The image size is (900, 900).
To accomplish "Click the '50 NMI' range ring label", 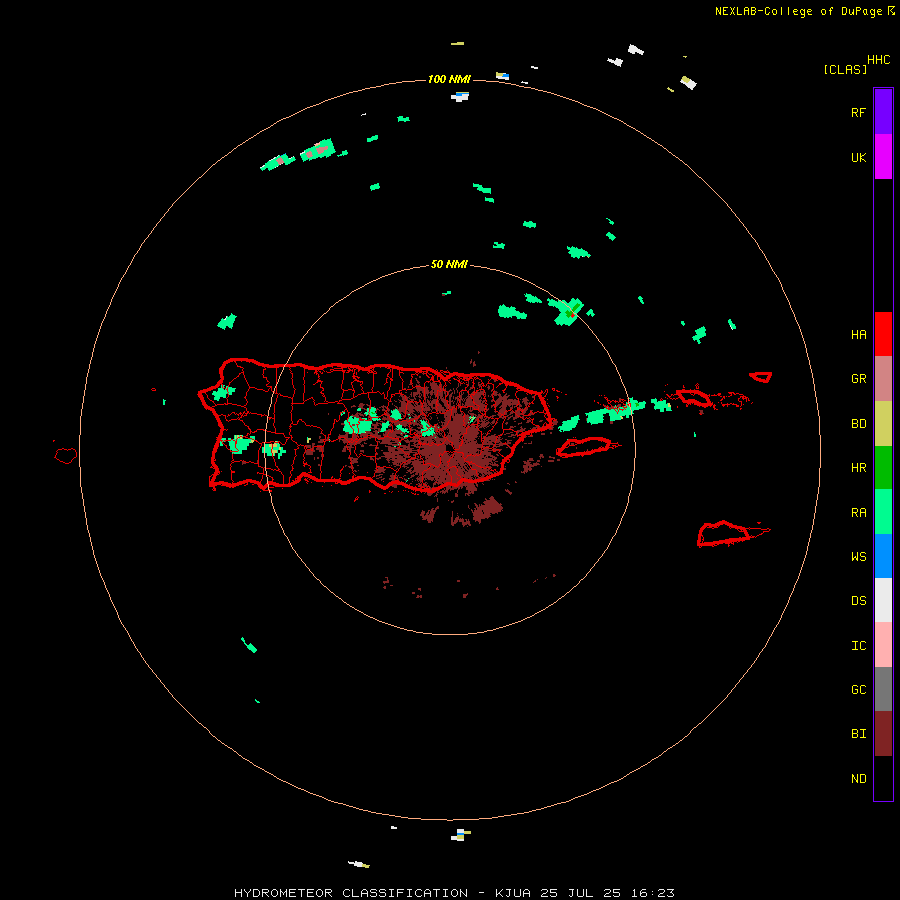I will 448,264.
